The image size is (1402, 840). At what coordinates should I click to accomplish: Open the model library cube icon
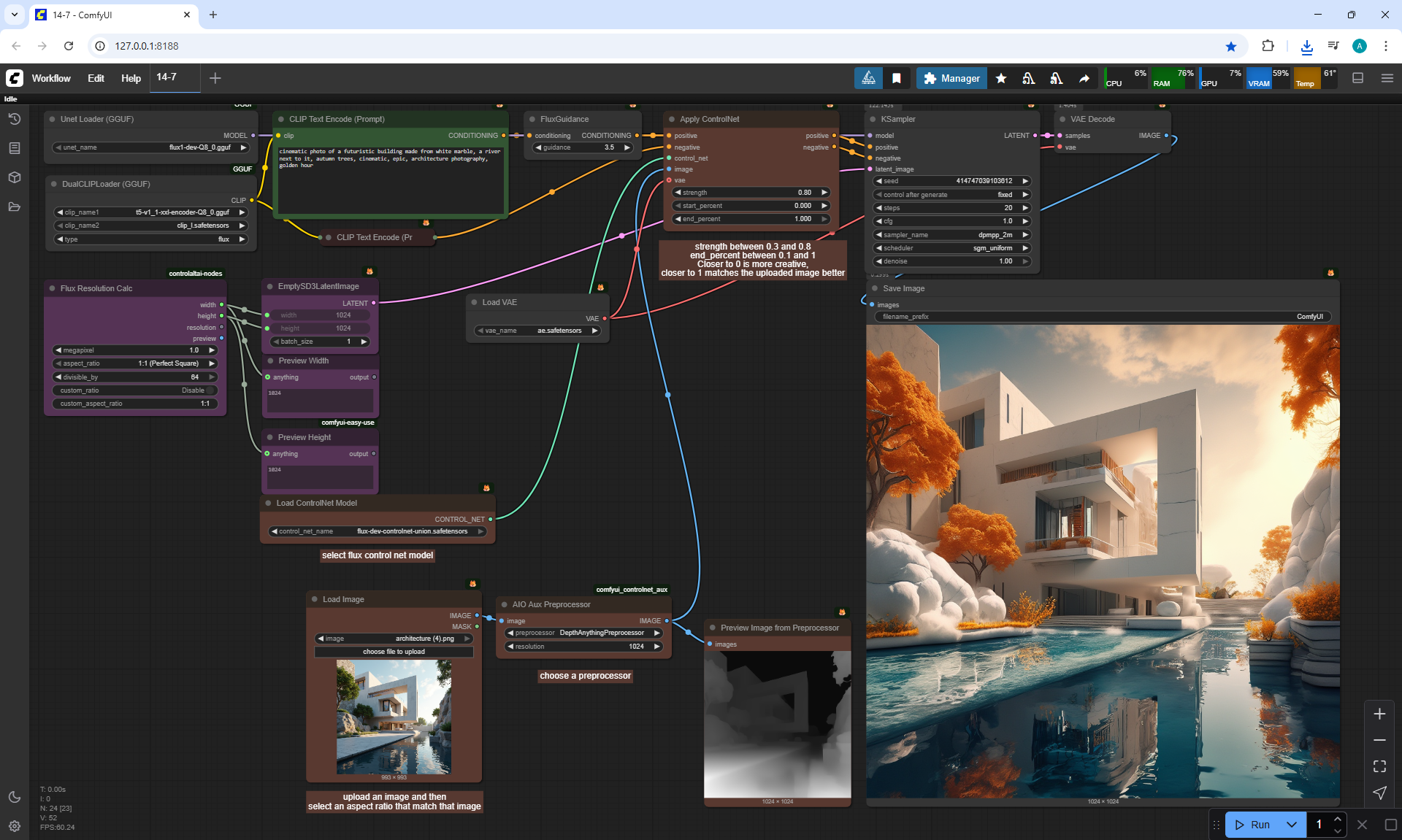point(14,177)
